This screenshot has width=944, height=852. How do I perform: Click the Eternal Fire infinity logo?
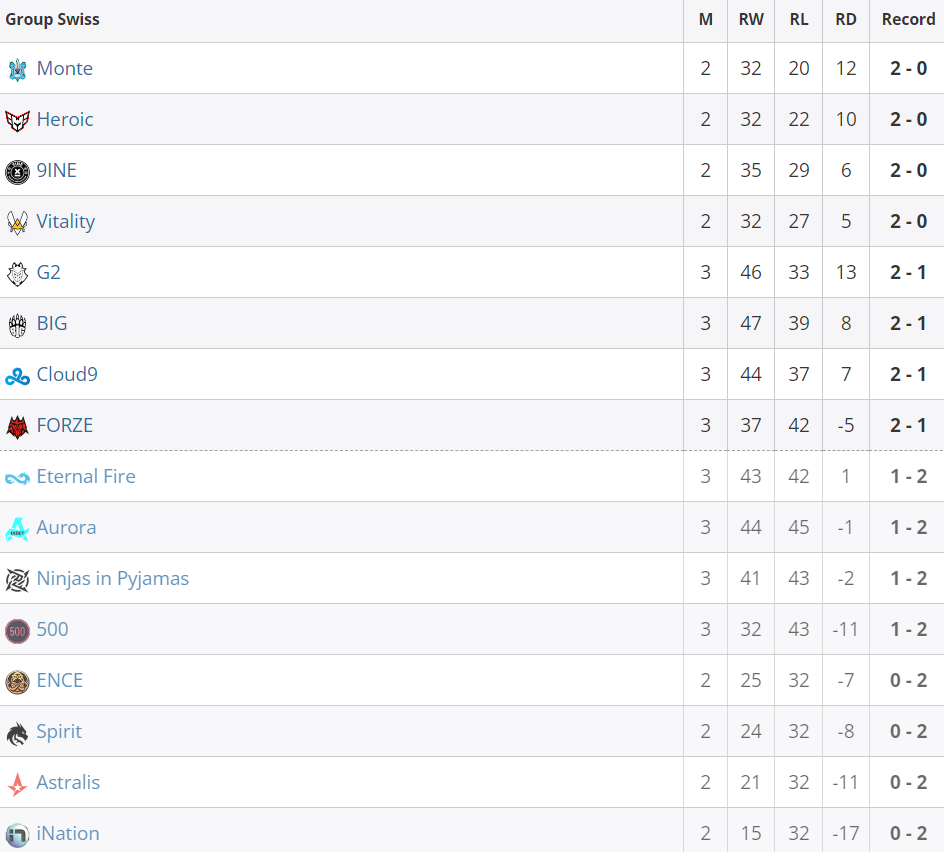coord(17,479)
